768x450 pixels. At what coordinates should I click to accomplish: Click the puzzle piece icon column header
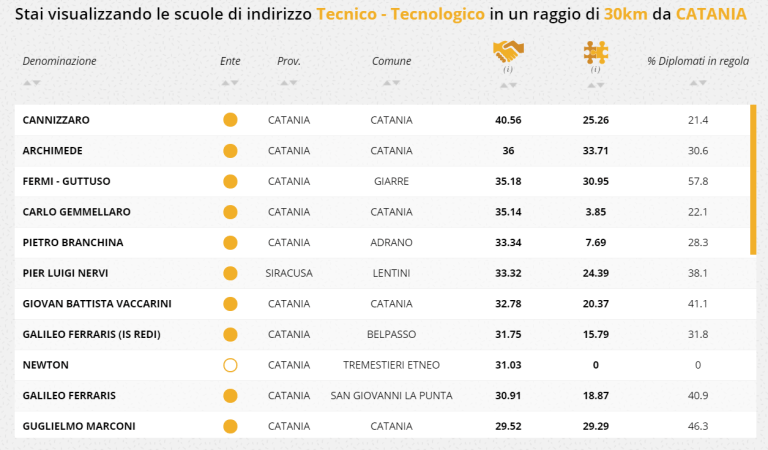point(596,52)
